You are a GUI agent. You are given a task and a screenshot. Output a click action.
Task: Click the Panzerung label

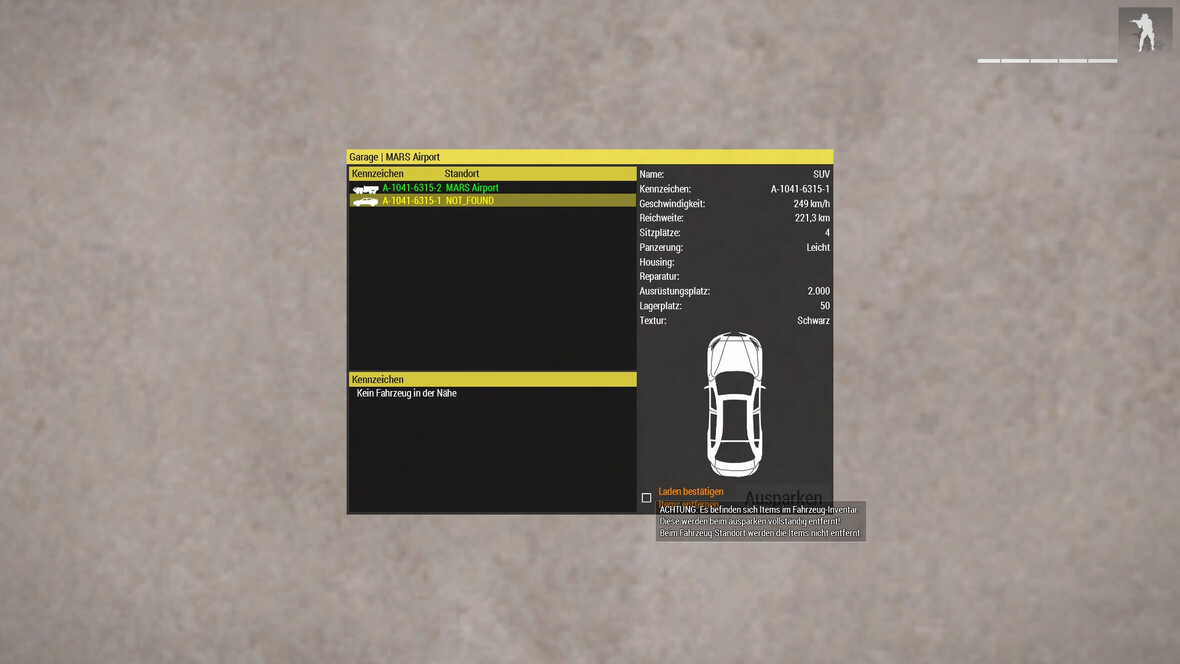click(661, 247)
